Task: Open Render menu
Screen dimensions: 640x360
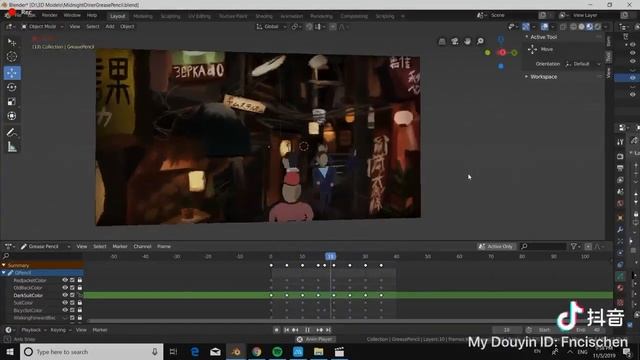Action: 50,15
